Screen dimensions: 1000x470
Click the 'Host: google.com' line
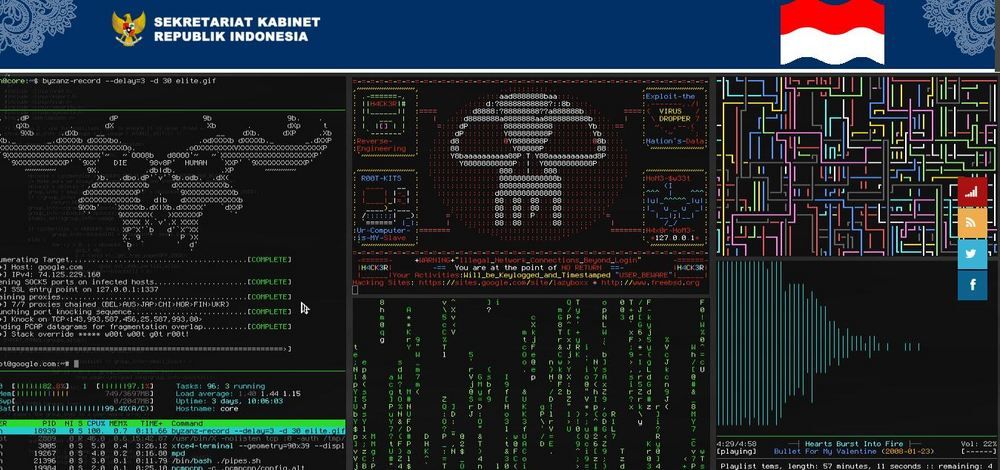coord(42,267)
